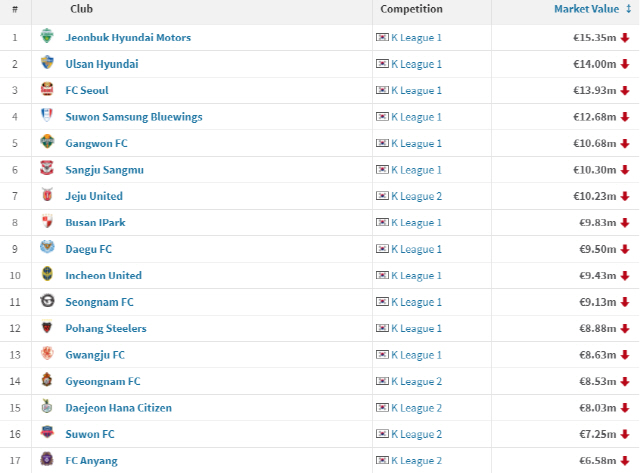Image resolution: width=640 pixels, height=473 pixels.
Task: Click the market value €10.68m
Action: point(594,143)
